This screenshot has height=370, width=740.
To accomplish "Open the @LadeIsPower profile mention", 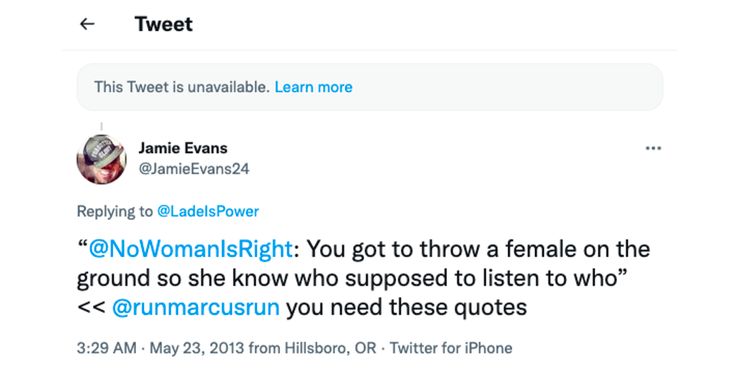I will 207,211.
